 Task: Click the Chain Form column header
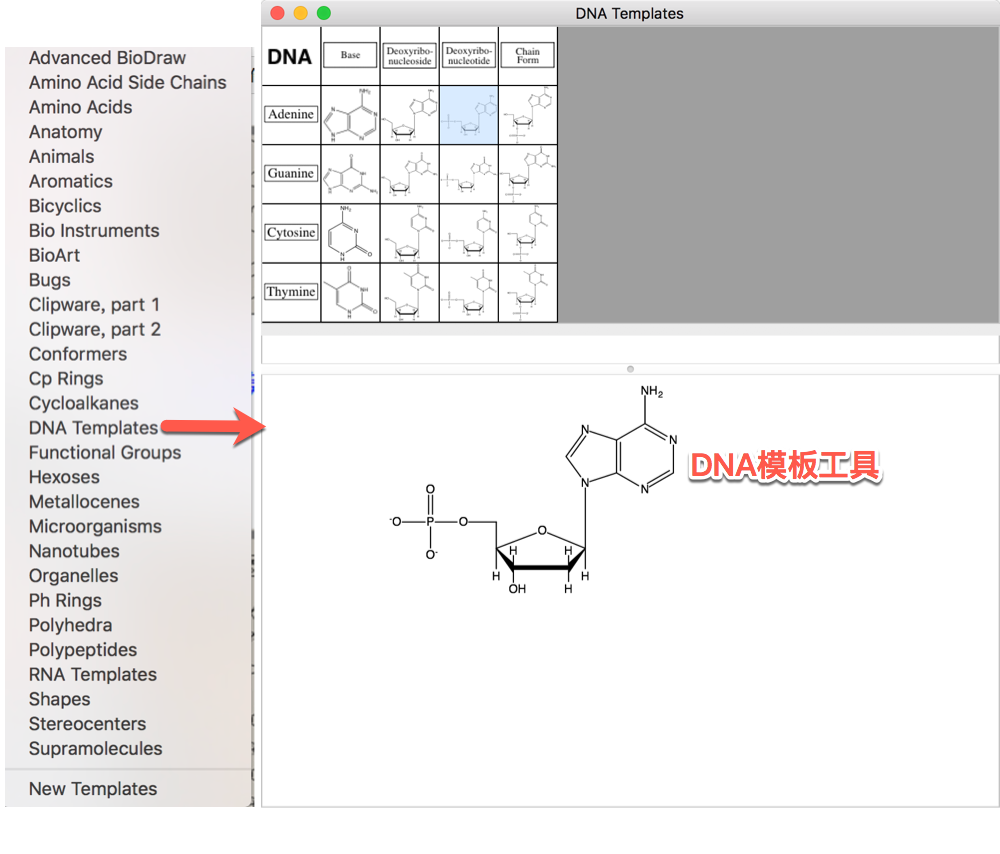(x=527, y=55)
